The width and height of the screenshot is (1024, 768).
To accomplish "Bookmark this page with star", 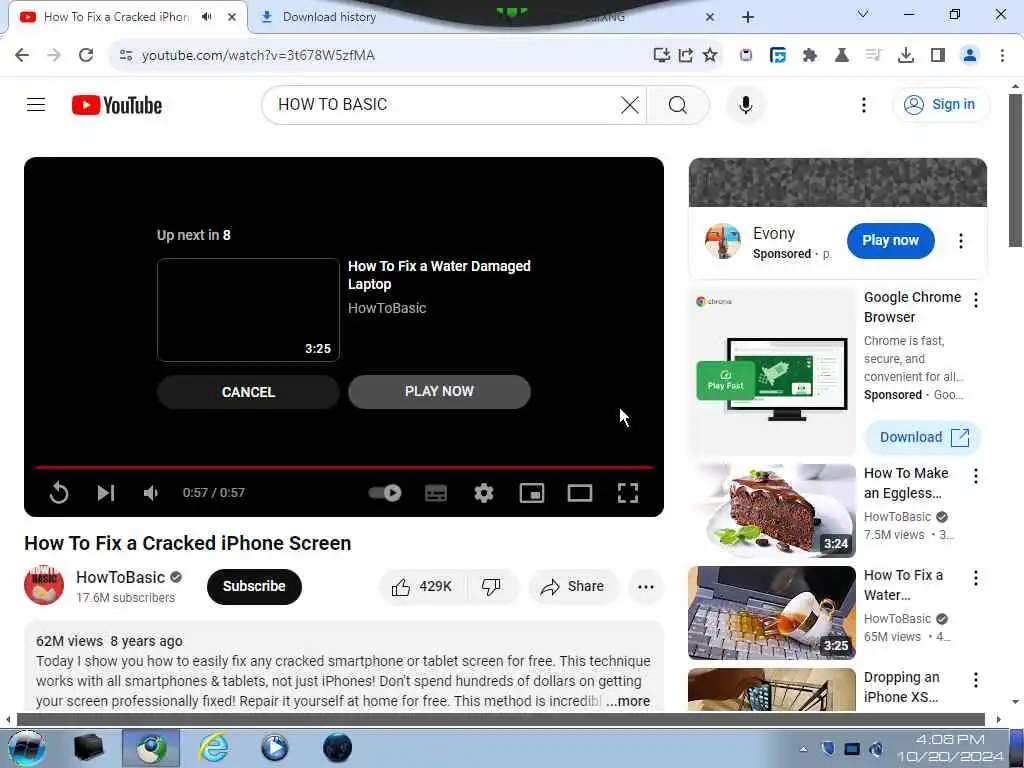I will 710,56.
